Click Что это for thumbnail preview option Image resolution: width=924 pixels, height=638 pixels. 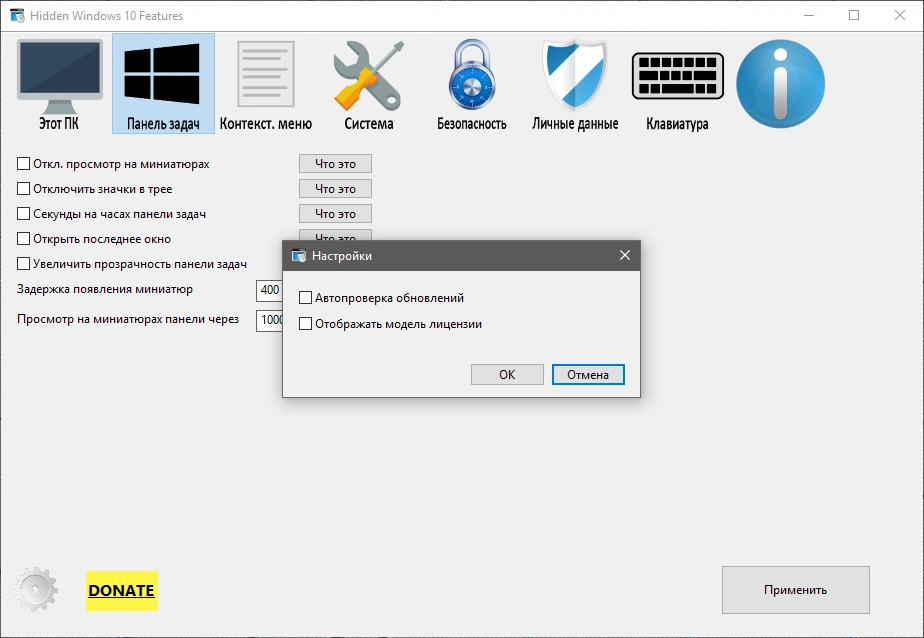335,164
